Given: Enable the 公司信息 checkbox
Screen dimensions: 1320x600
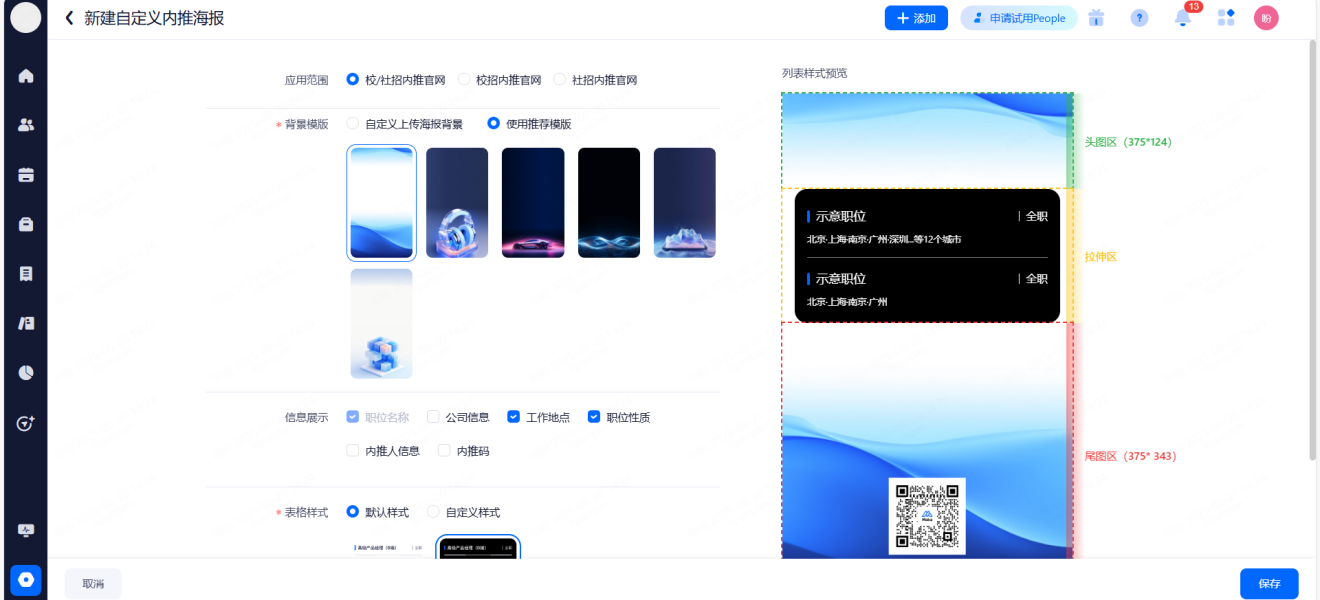Looking at the screenshot, I should coord(433,417).
